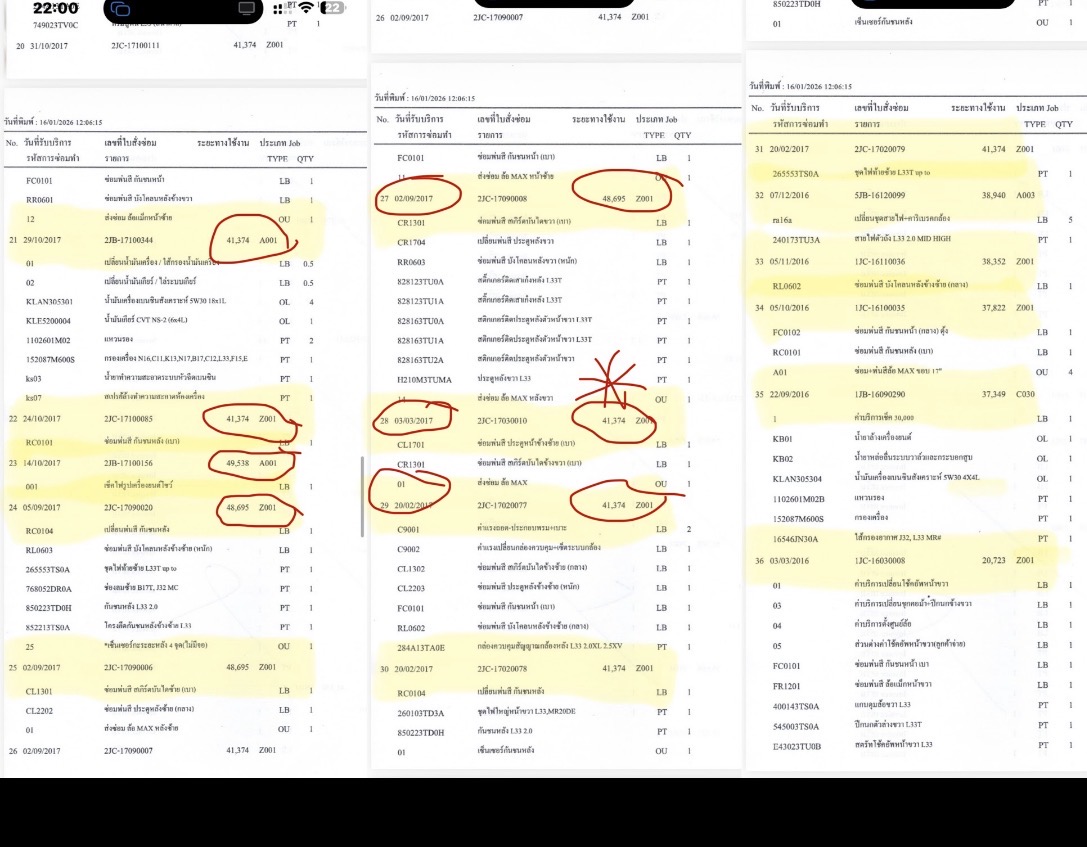Select part code 852213TS0A

pyautogui.click(x=48, y=627)
